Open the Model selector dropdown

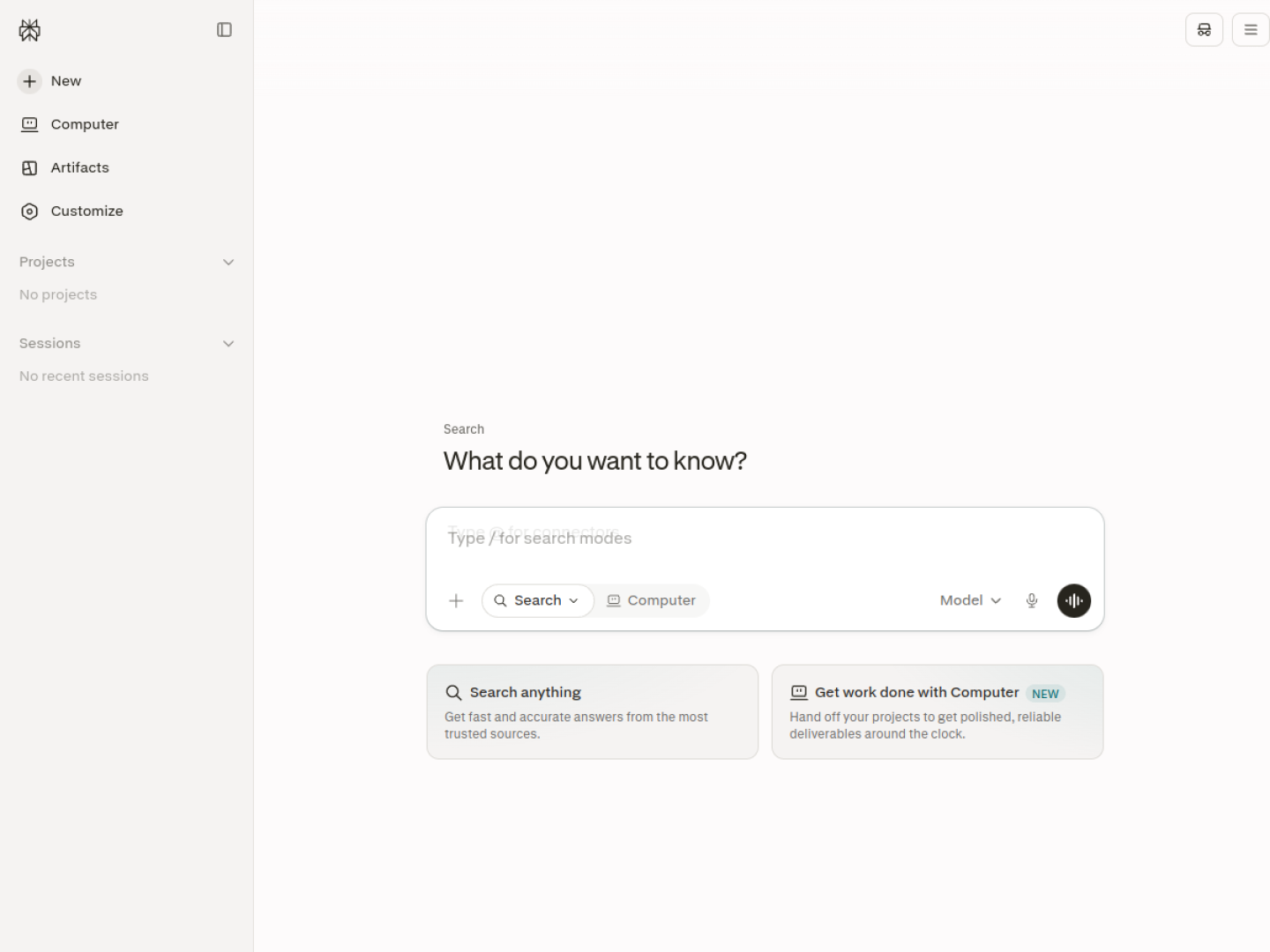tap(970, 600)
